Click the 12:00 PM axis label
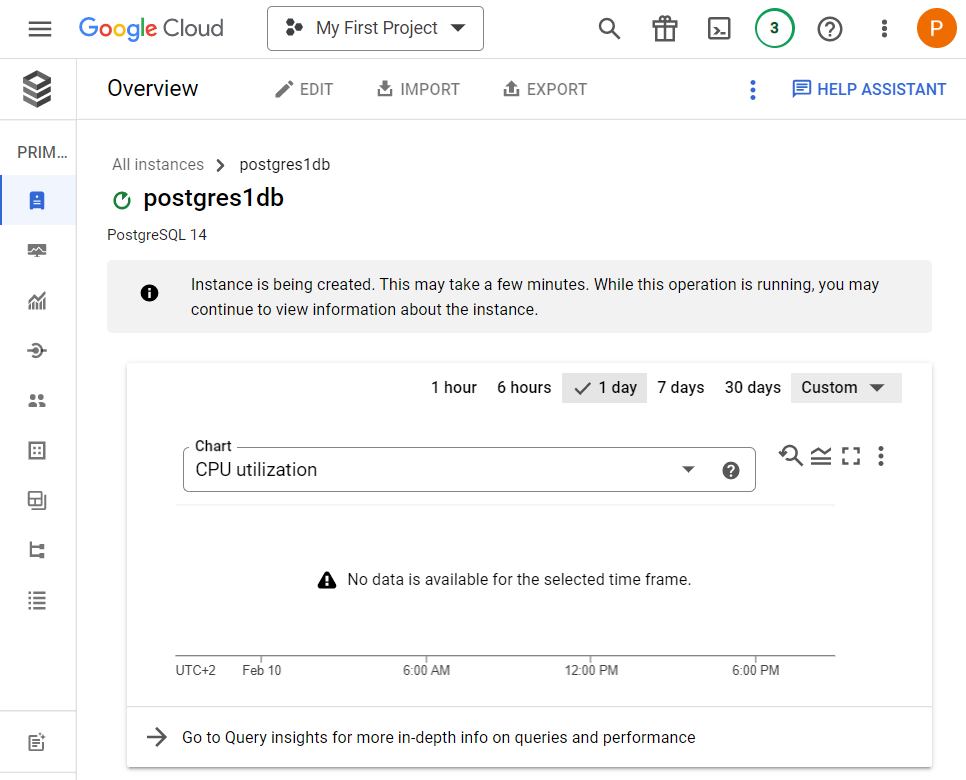The image size is (966, 780). (x=591, y=670)
